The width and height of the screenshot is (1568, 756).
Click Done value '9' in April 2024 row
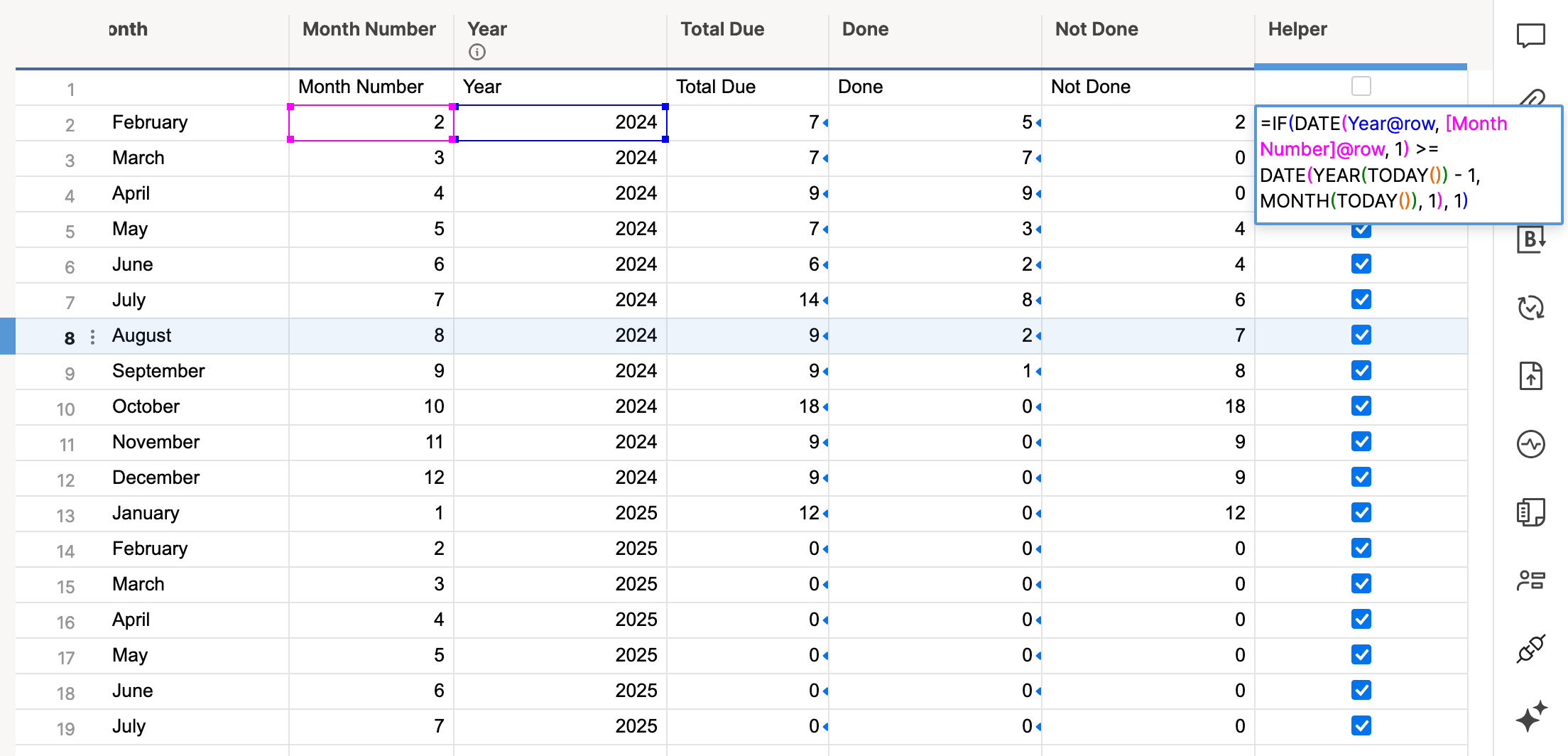click(x=1027, y=193)
